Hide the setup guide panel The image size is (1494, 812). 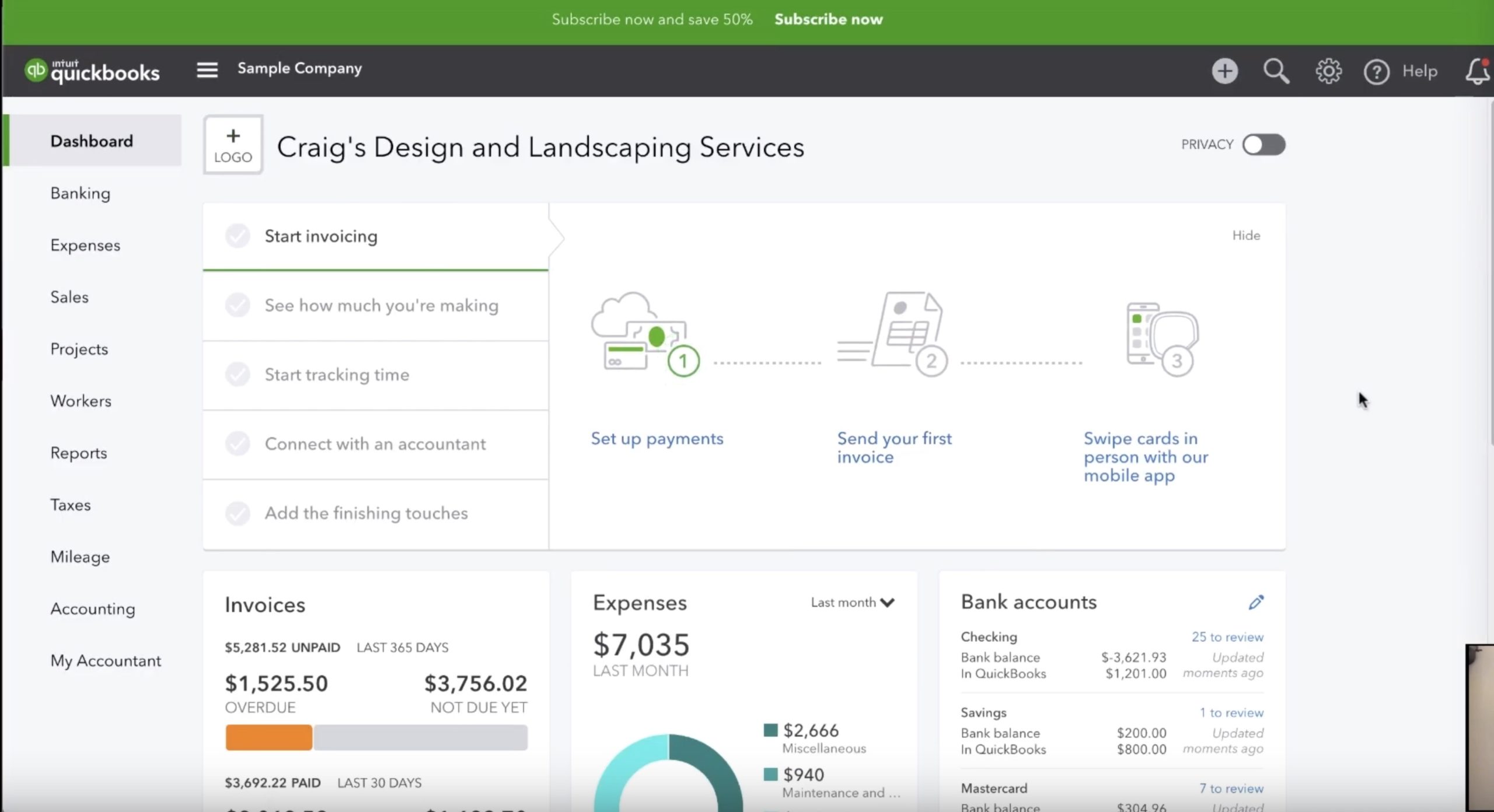[1246, 236]
